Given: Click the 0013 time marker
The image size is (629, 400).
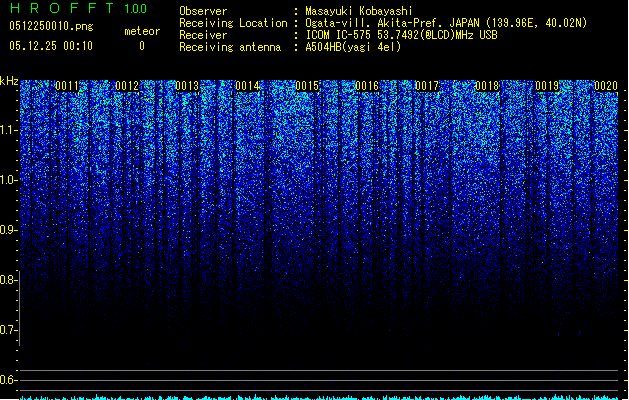Looking at the screenshot, I should pos(187,86).
